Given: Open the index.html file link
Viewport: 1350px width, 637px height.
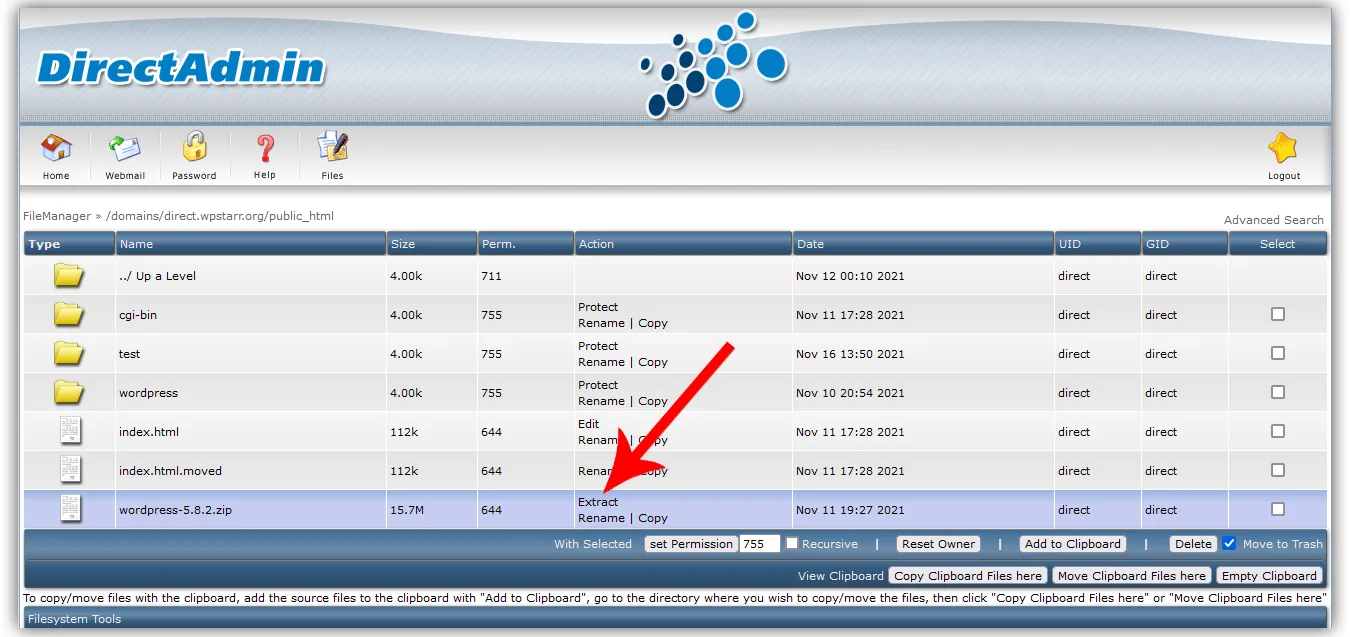Looking at the screenshot, I should tap(149, 431).
